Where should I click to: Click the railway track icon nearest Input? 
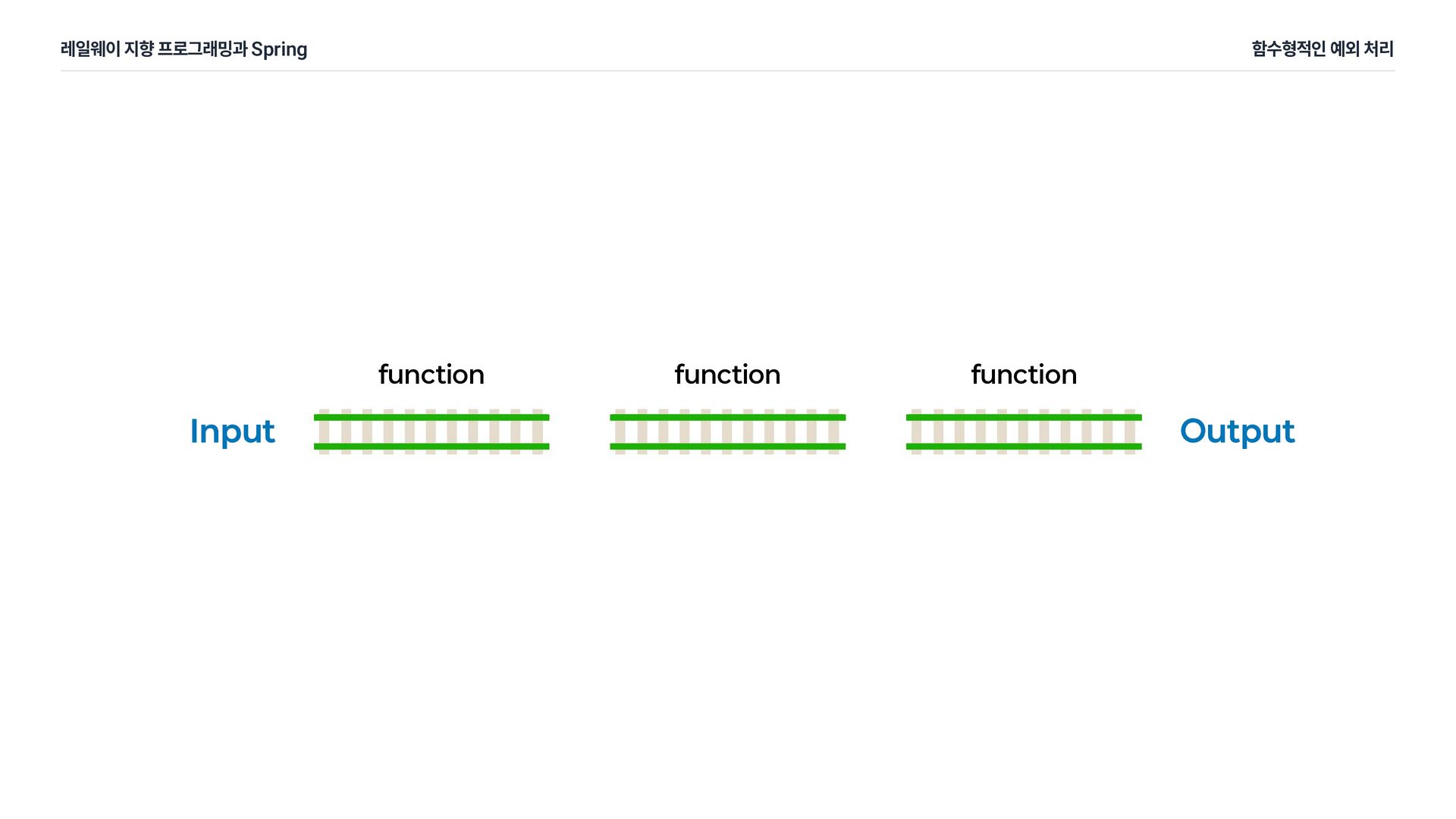[431, 431]
